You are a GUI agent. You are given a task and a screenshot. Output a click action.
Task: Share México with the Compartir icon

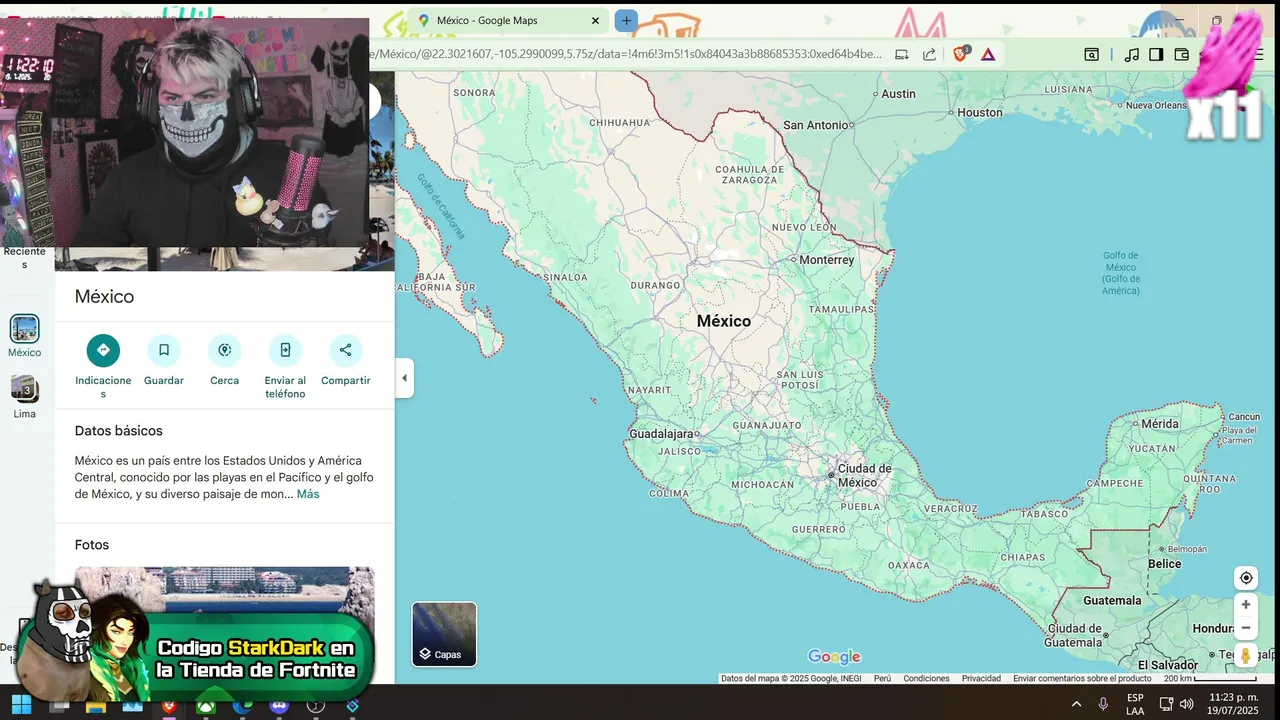click(x=346, y=350)
